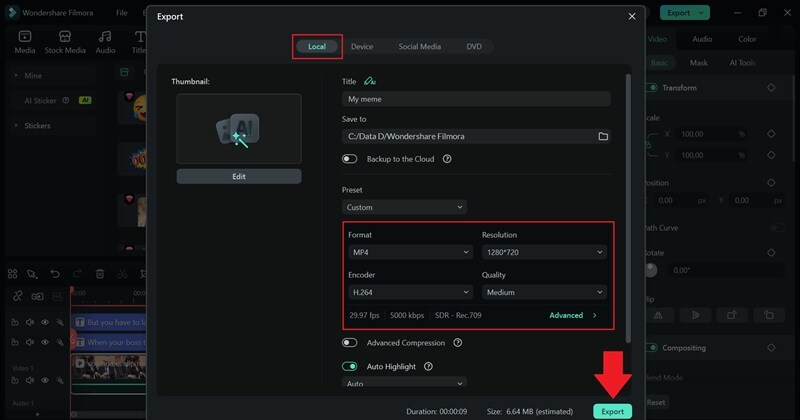The image size is (800, 420).
Task: Open the Media tab in Filmora
Action: (24, 42)
